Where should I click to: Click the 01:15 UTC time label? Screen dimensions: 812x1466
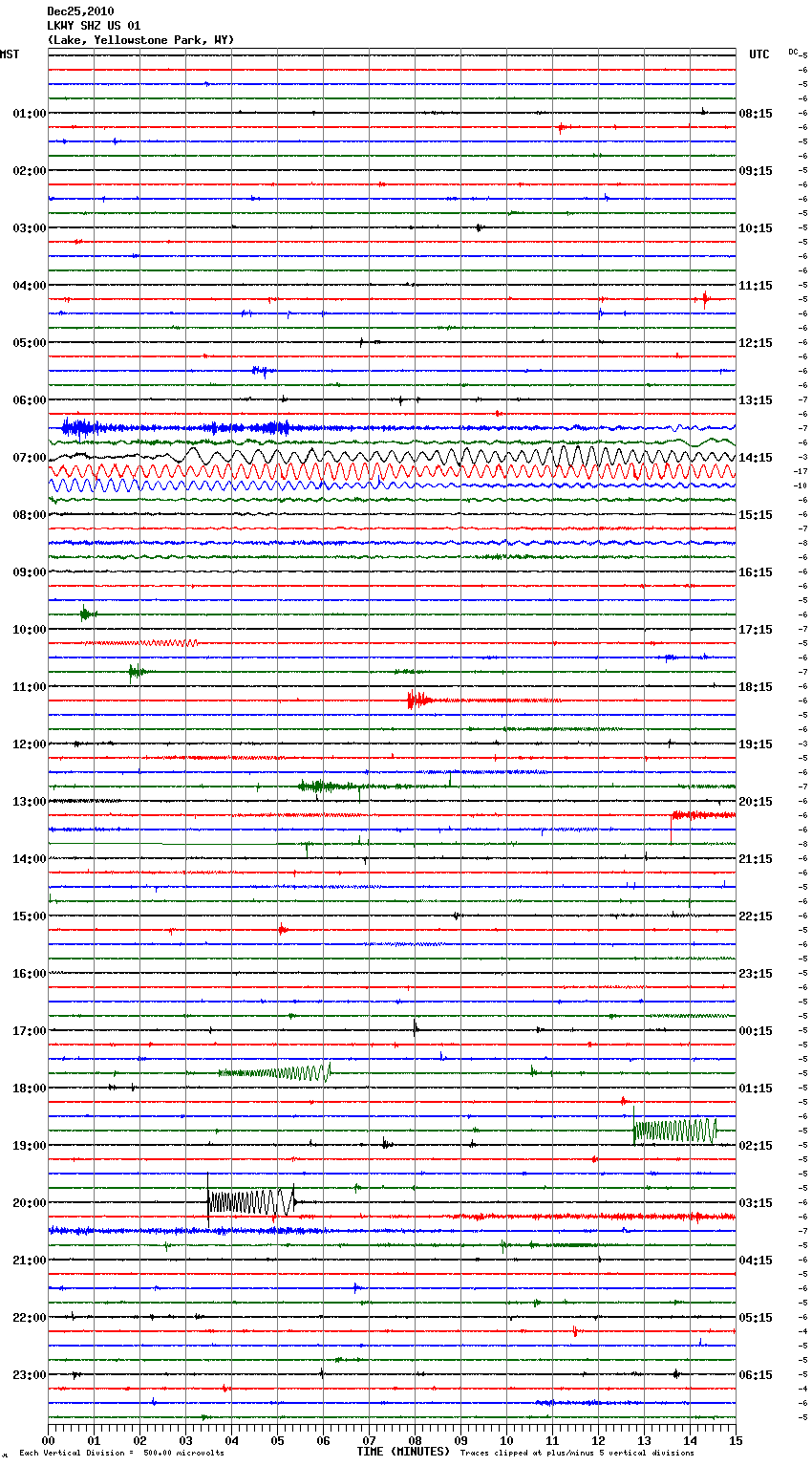[x=756, y=1089]
